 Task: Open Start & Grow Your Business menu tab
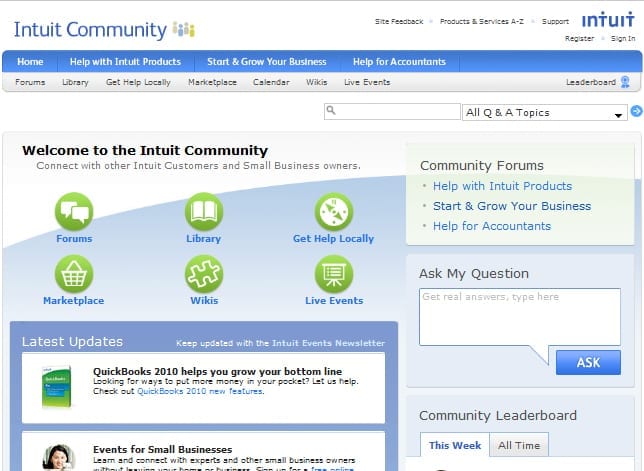267,62
